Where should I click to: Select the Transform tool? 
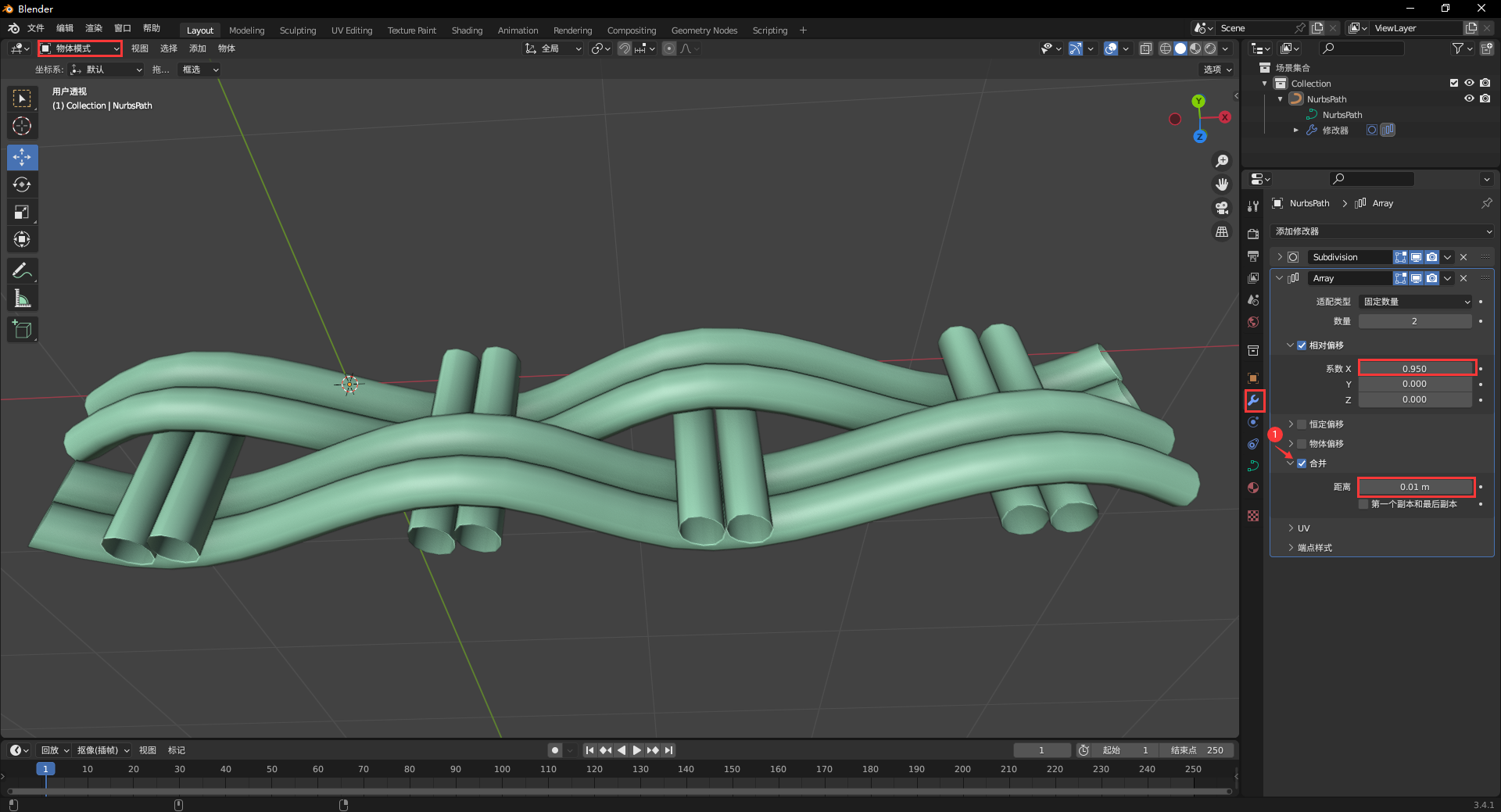pos(22,239)
